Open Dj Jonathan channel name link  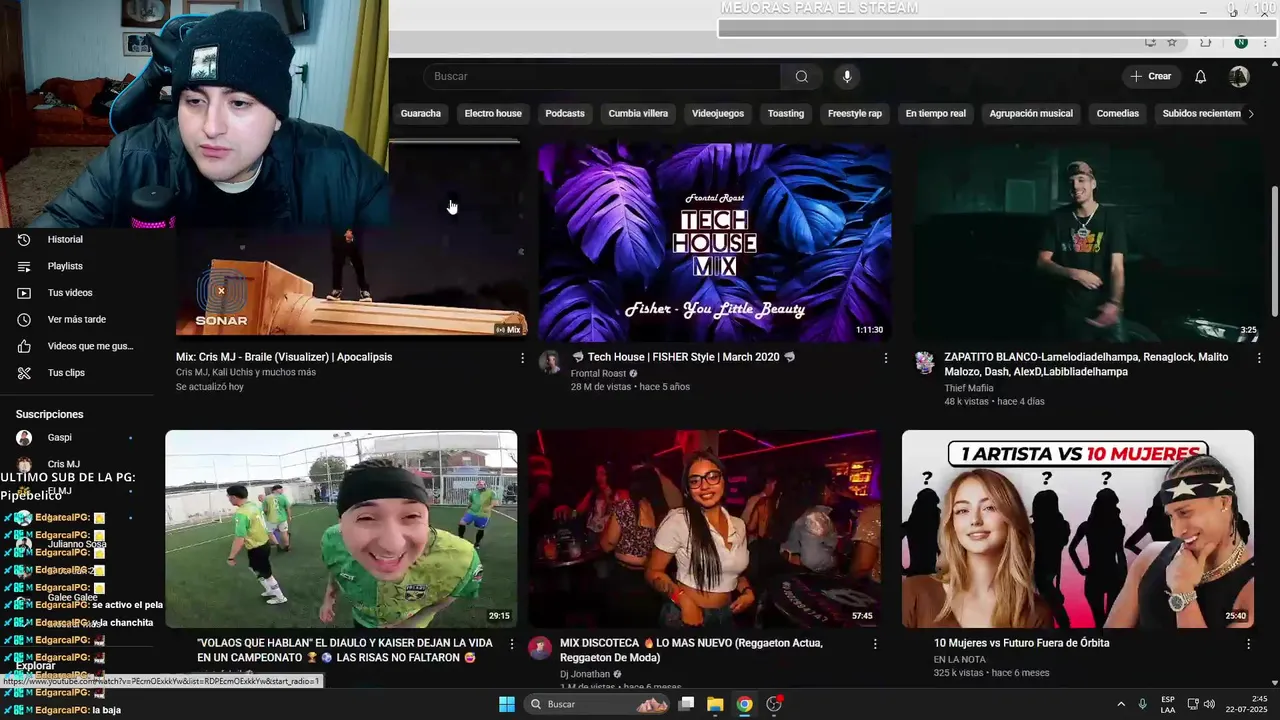click(585, 675)
